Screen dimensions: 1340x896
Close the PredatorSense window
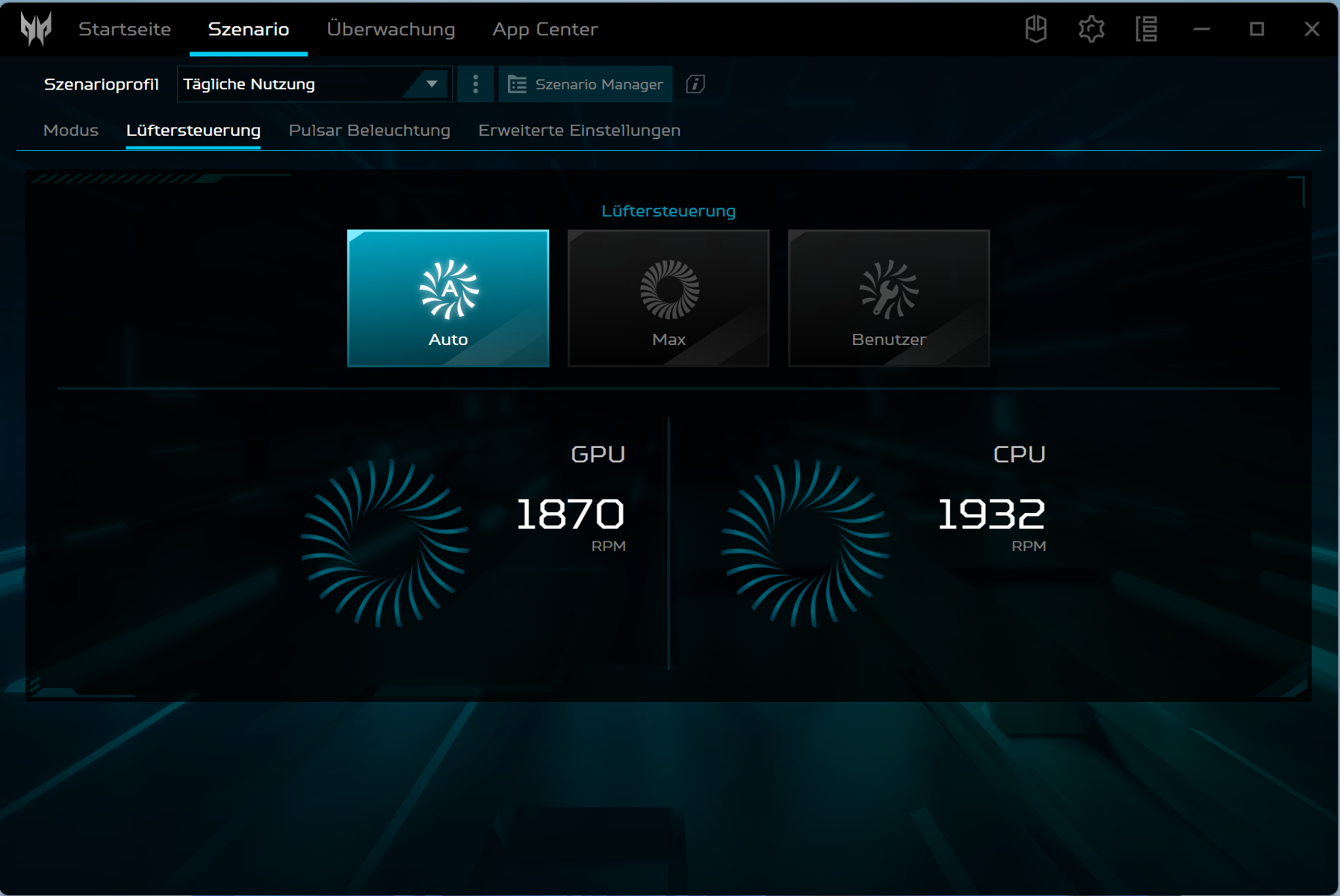point(1312,29)
